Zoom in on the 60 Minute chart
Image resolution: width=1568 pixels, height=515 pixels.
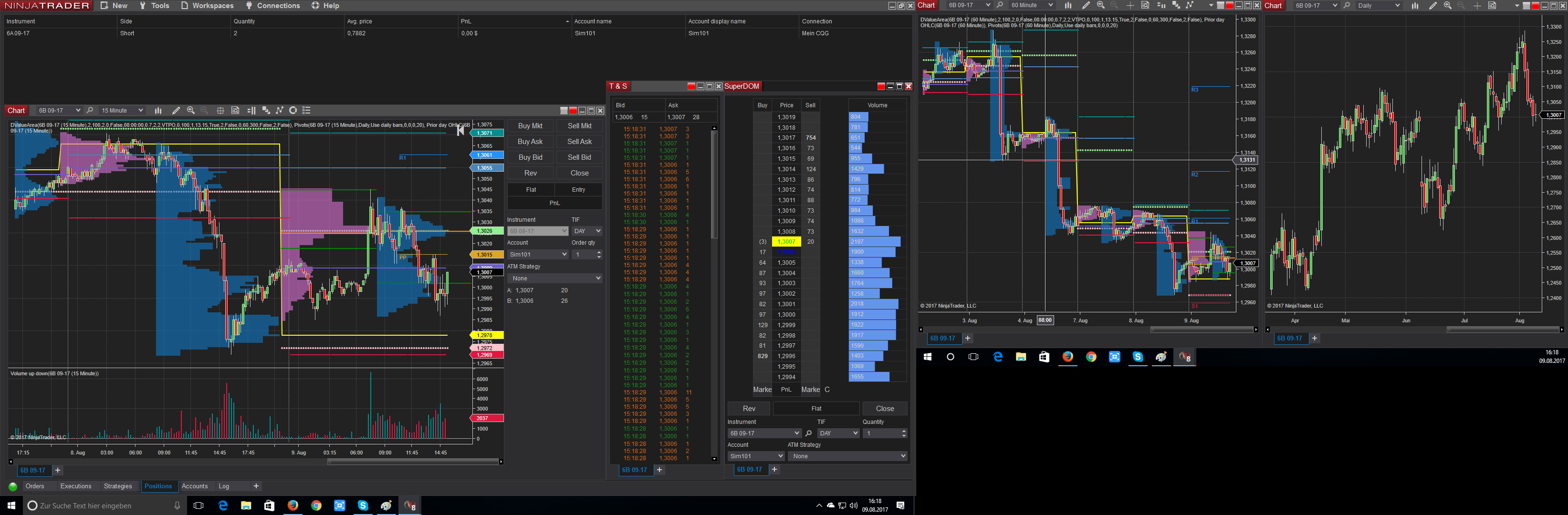(x=1100, y=5)
